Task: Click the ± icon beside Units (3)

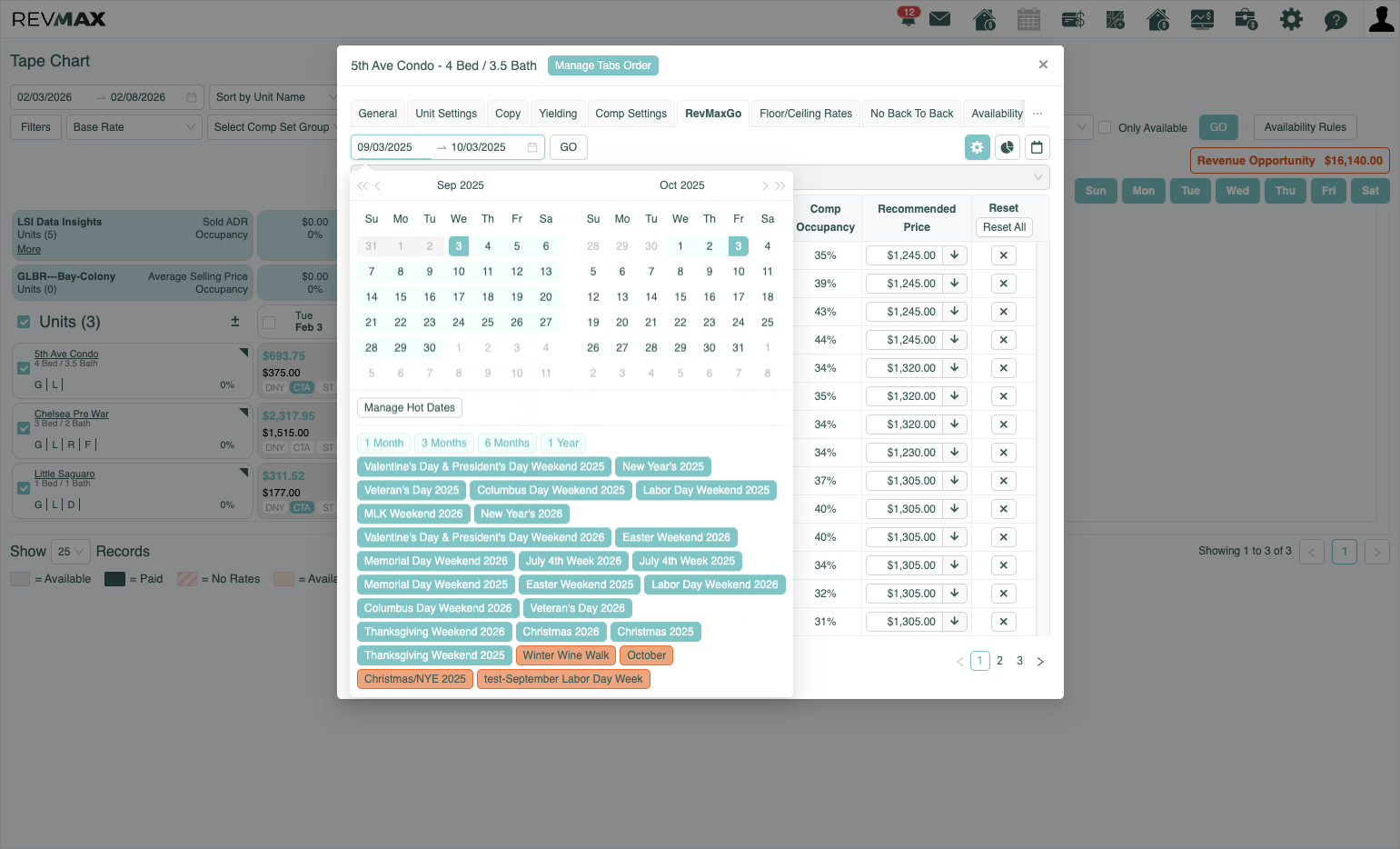Action: click(235, 321)
